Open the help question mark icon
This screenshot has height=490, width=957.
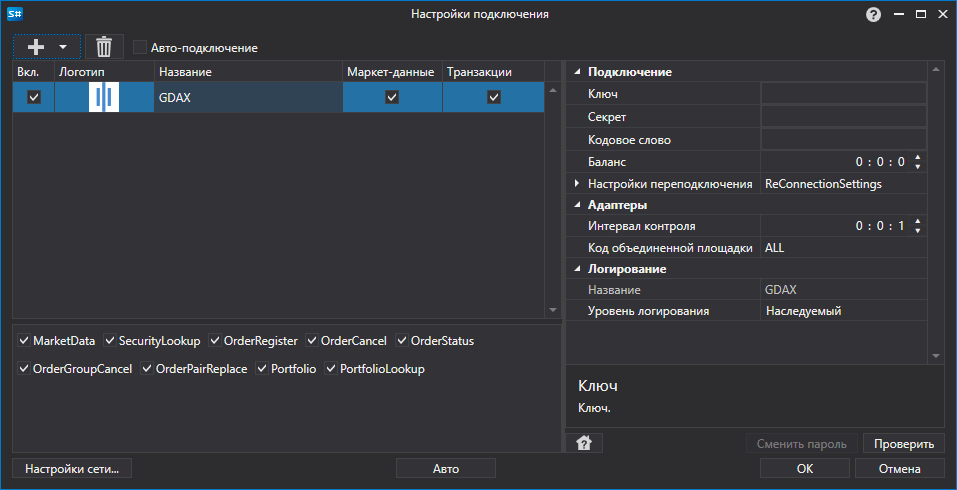873,15
